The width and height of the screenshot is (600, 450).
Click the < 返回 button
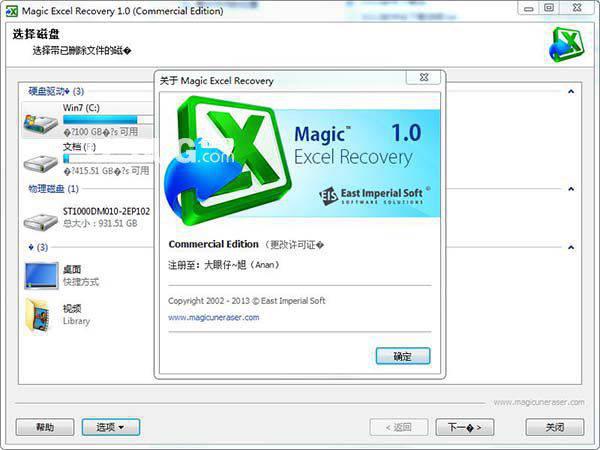coord(399,427)
